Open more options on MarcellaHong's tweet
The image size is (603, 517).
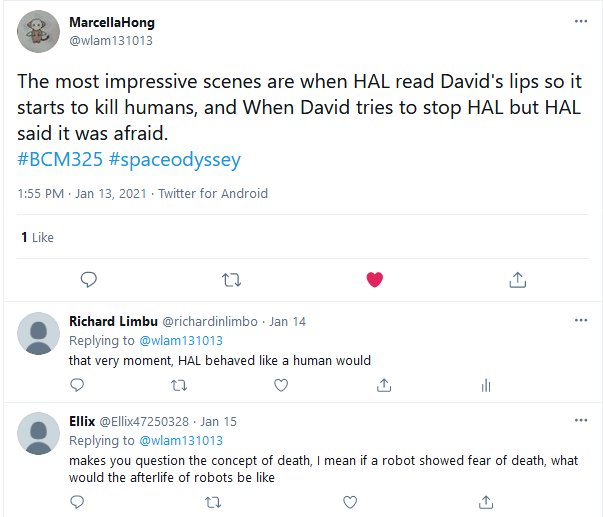(x=581, y=22)
